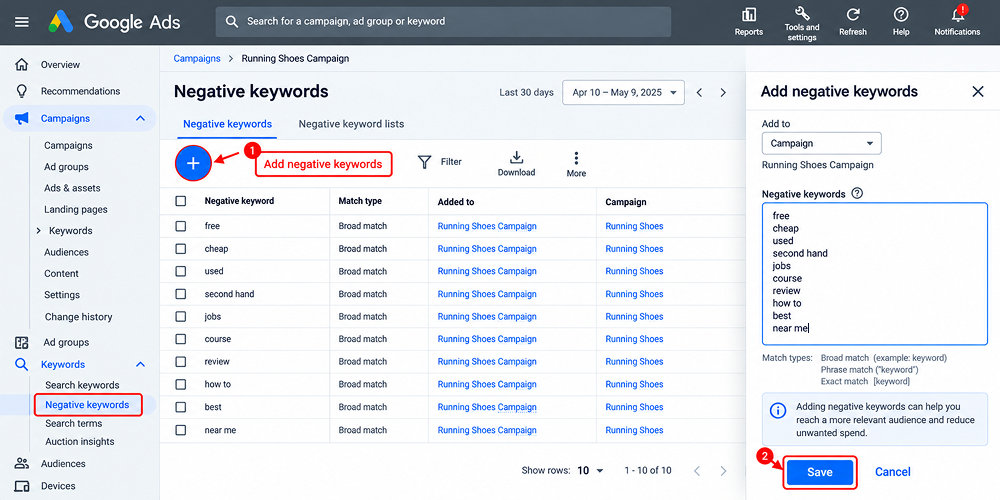
Task: Click the Save button
Action: (820, 472)
